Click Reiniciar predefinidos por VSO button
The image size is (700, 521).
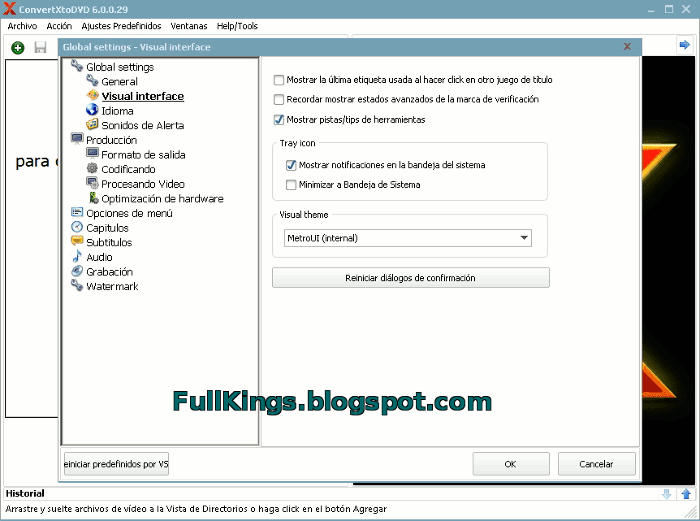(116, 464)
